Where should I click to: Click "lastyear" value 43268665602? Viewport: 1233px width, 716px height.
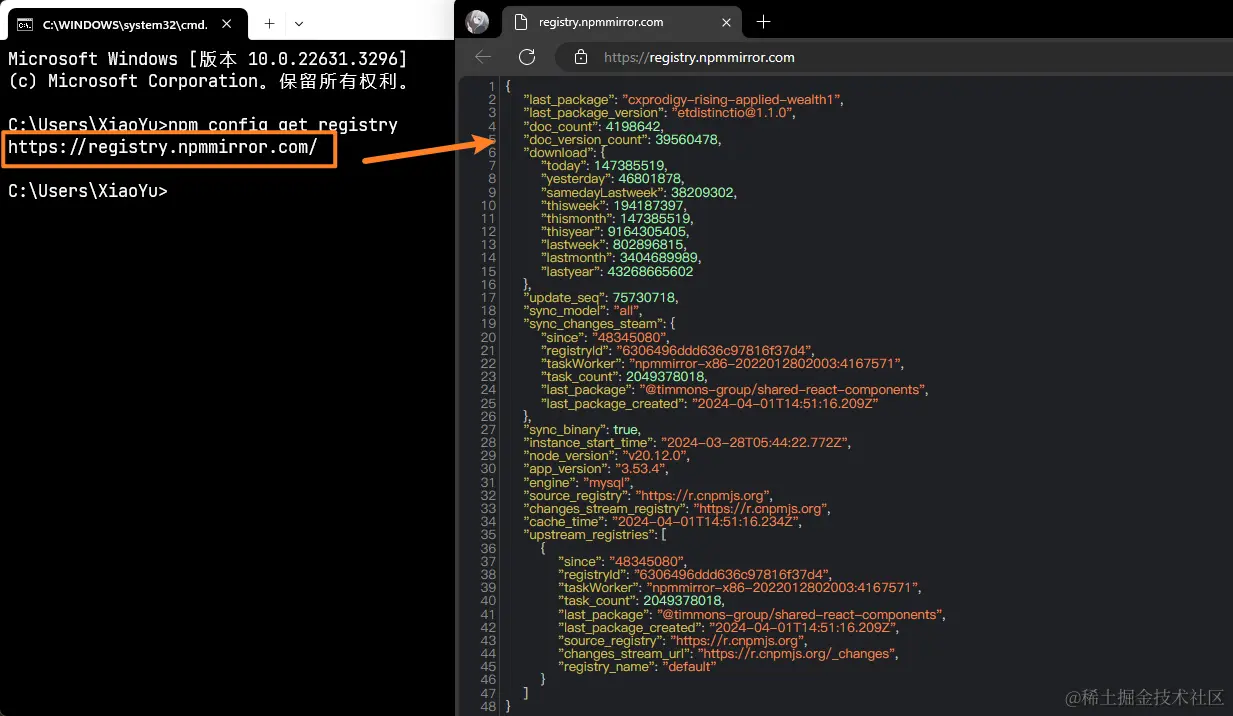(x=649, y=271)
